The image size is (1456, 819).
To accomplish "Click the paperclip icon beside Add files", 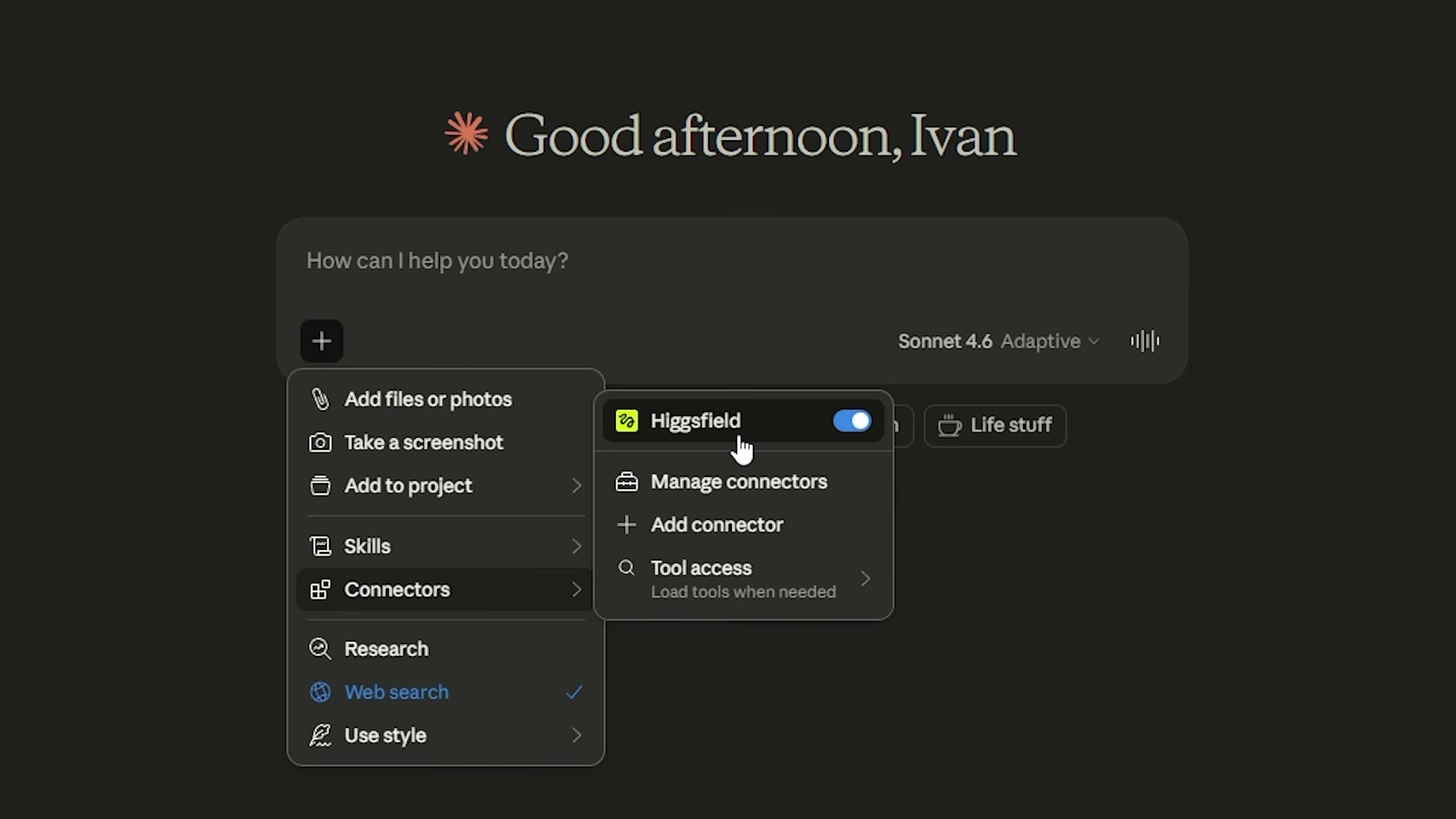I will [x=320, y=400].
